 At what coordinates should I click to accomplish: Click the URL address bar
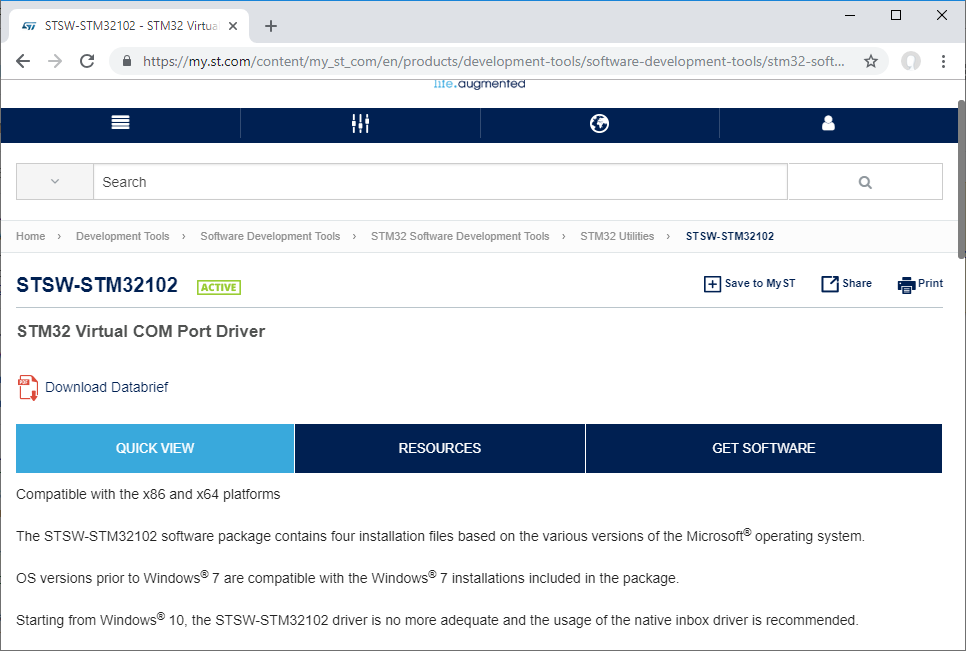coord(493,61)
